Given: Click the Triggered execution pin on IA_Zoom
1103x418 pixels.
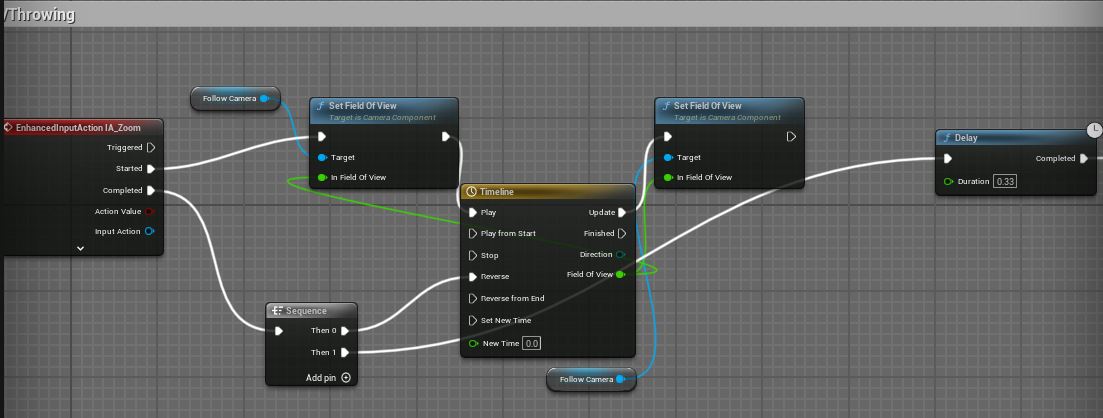Looking at the screenshot, I should click(151, 148).
